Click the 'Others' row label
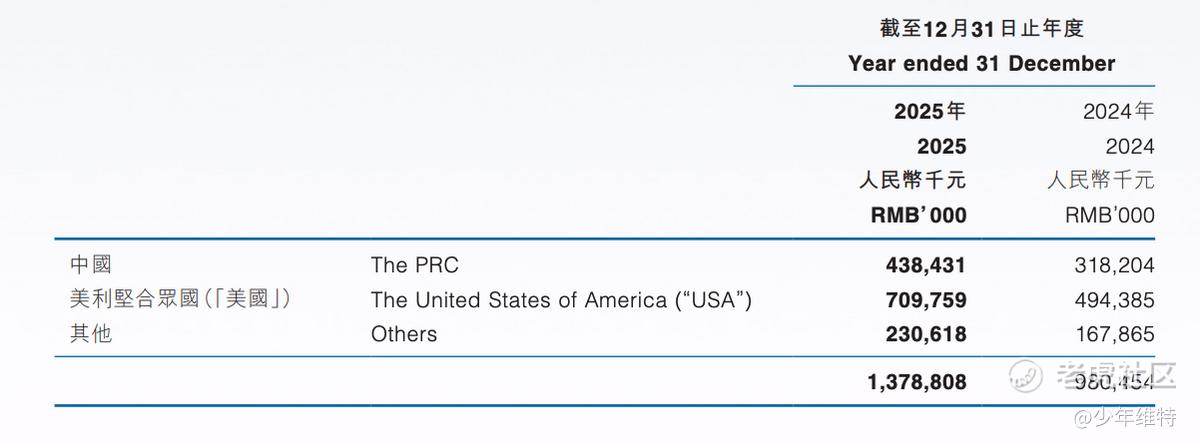 pyautogui.click(x=403, y=334)
